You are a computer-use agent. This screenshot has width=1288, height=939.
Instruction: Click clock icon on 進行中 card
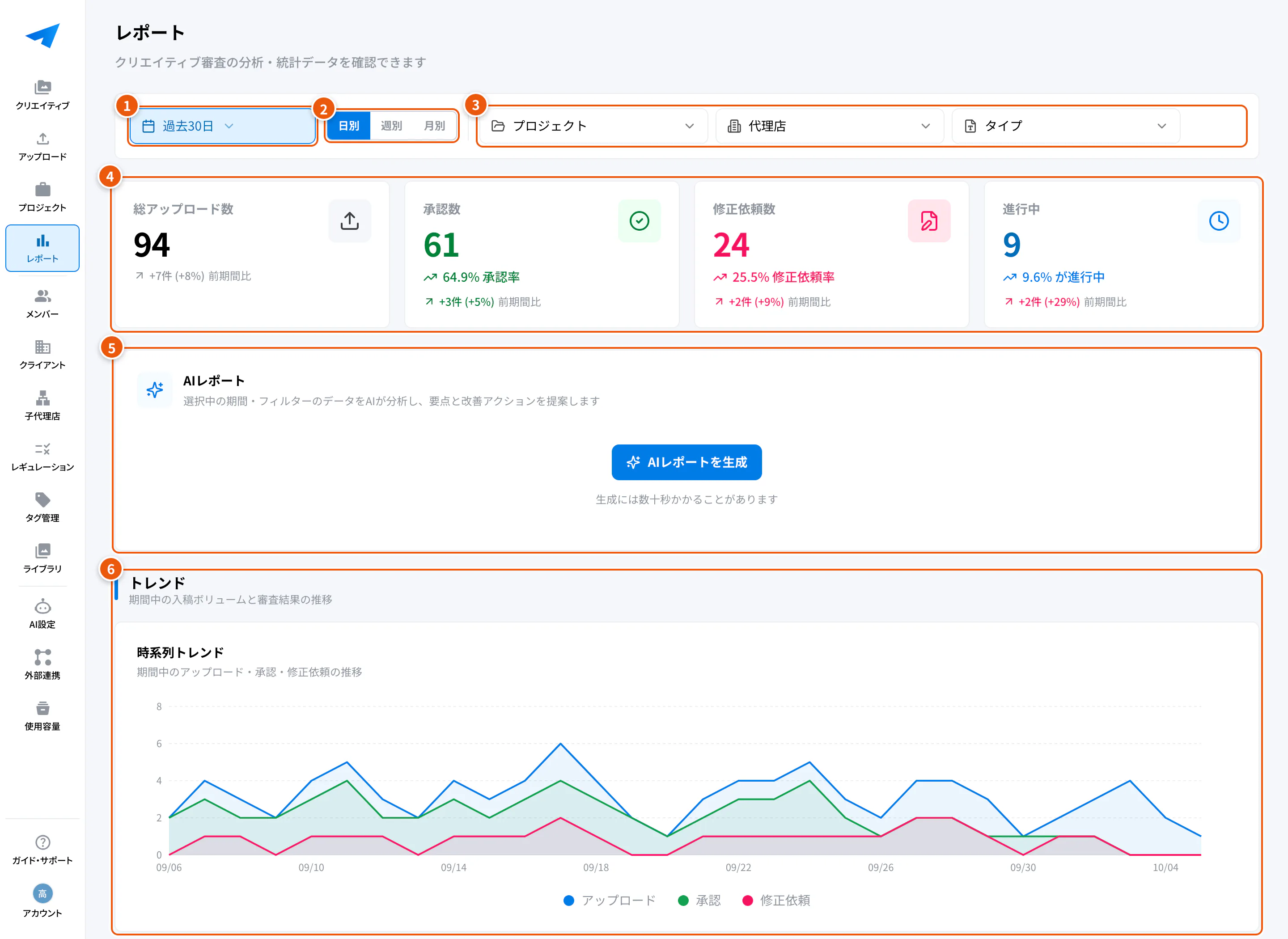pos(1219,220)
